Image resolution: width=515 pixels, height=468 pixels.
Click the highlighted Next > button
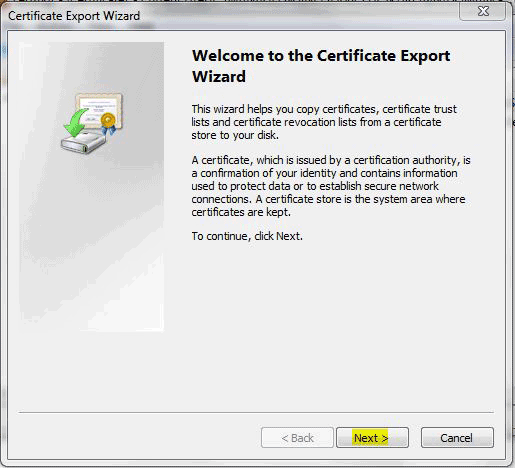click(x=372, y=437)
